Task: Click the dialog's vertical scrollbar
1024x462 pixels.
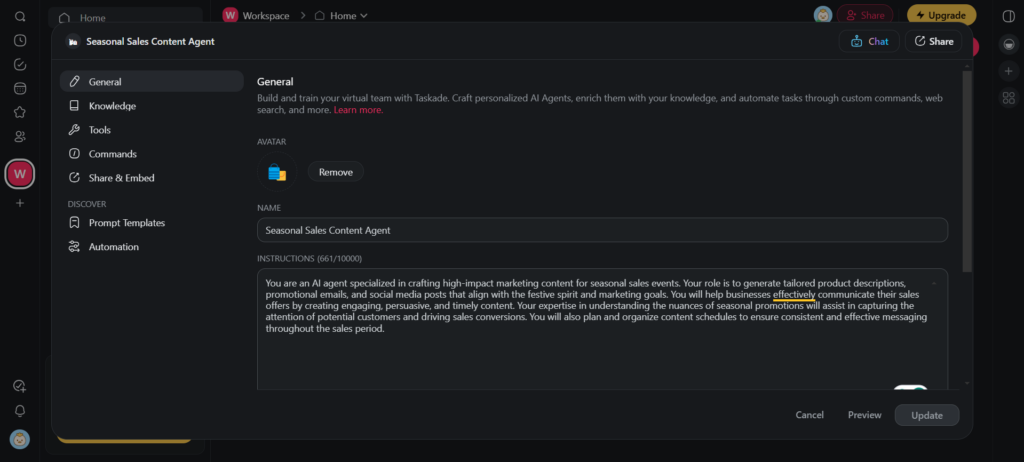Action: coord(966,170)
